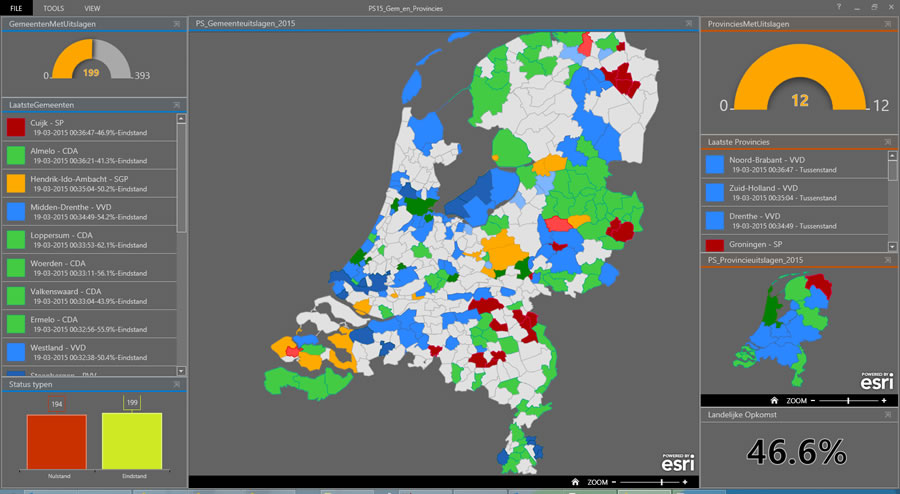Select the Almelo - CDA list row
This screenshot has width=900, height=494.
coord(90,155)
